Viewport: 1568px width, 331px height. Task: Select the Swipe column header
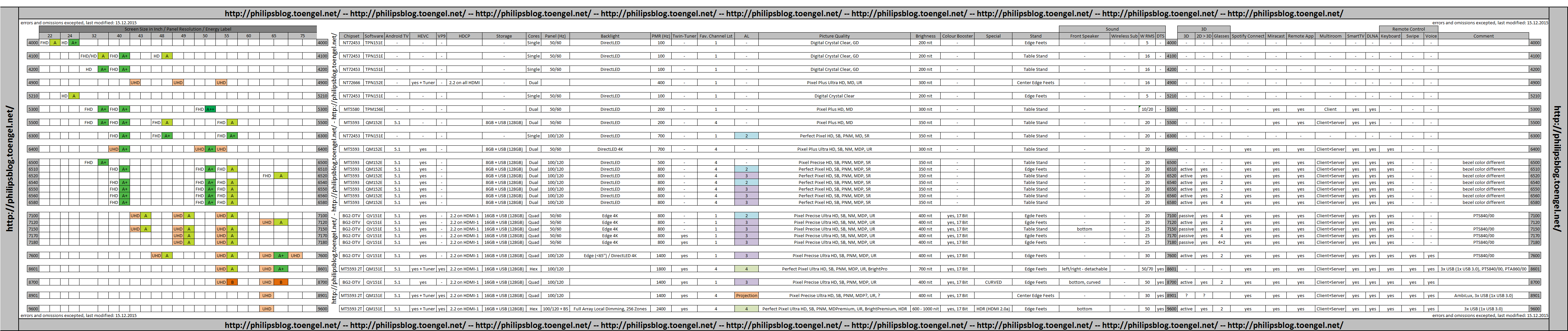point(1413,36)
